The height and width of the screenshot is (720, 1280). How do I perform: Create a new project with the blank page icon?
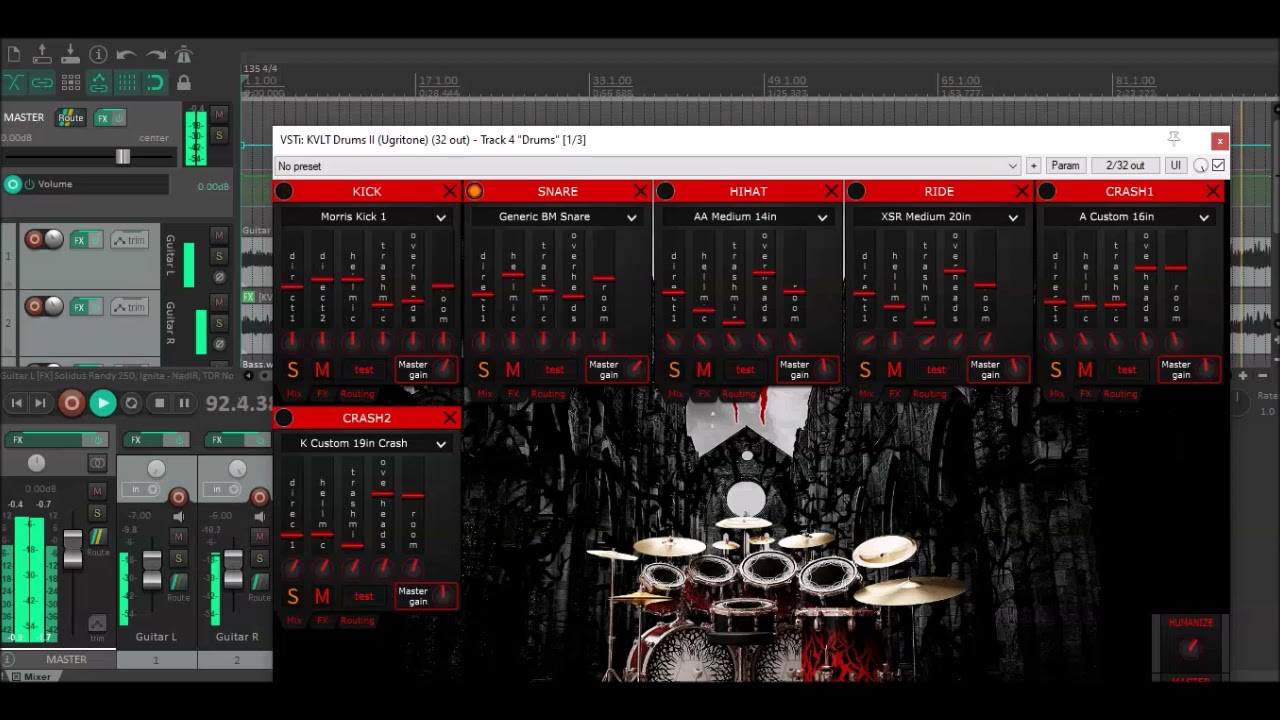[13, 55]
